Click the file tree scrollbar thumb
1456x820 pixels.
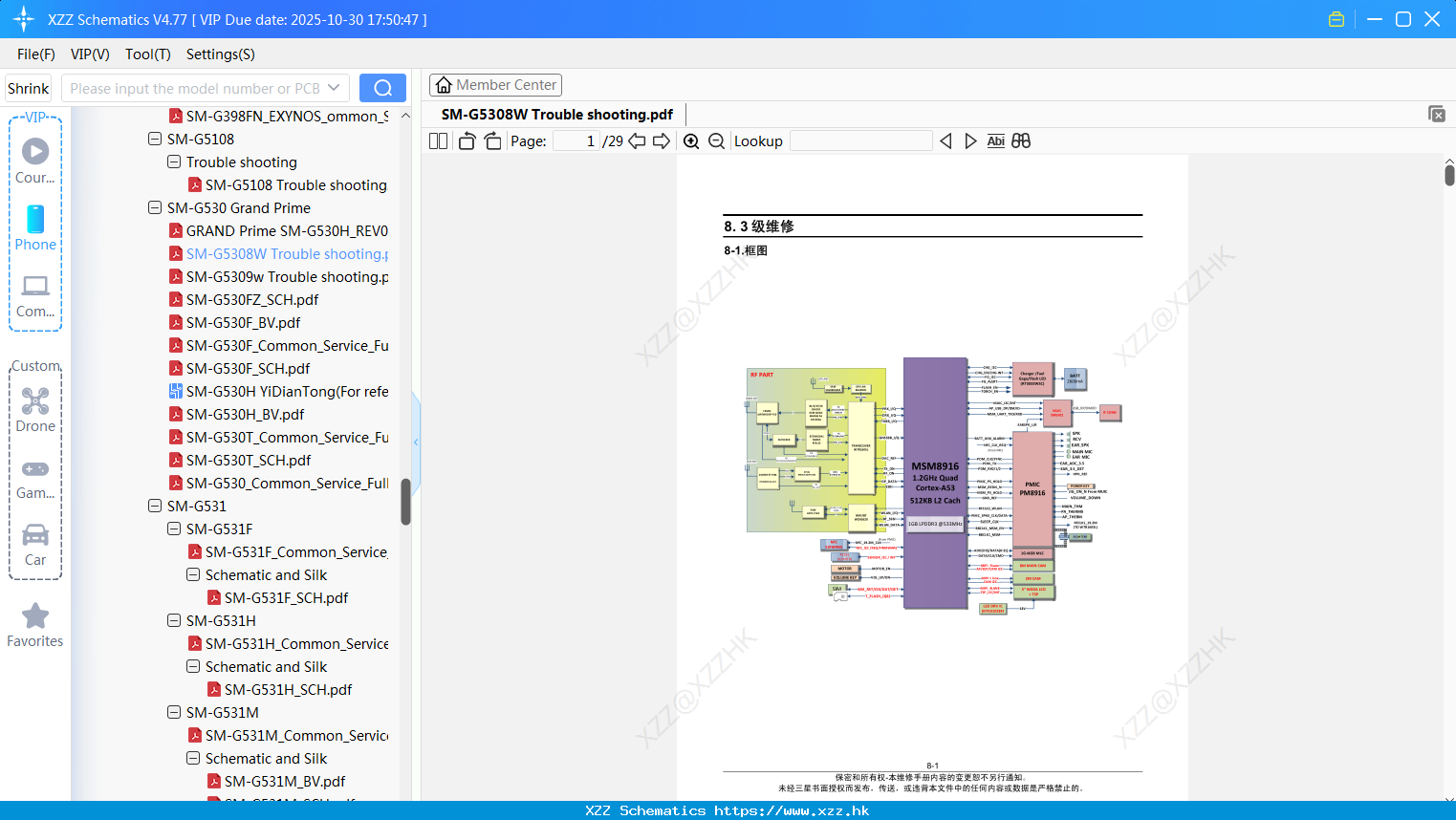pos(405,501)
